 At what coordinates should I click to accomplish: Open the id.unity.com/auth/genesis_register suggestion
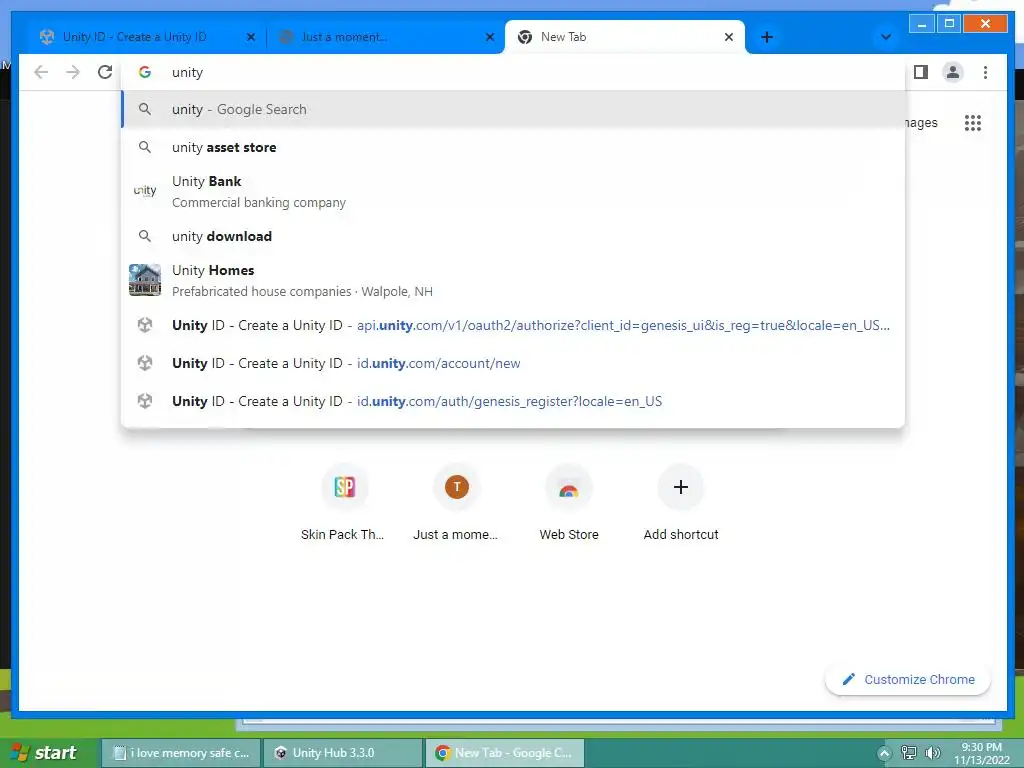click(513, 401)
